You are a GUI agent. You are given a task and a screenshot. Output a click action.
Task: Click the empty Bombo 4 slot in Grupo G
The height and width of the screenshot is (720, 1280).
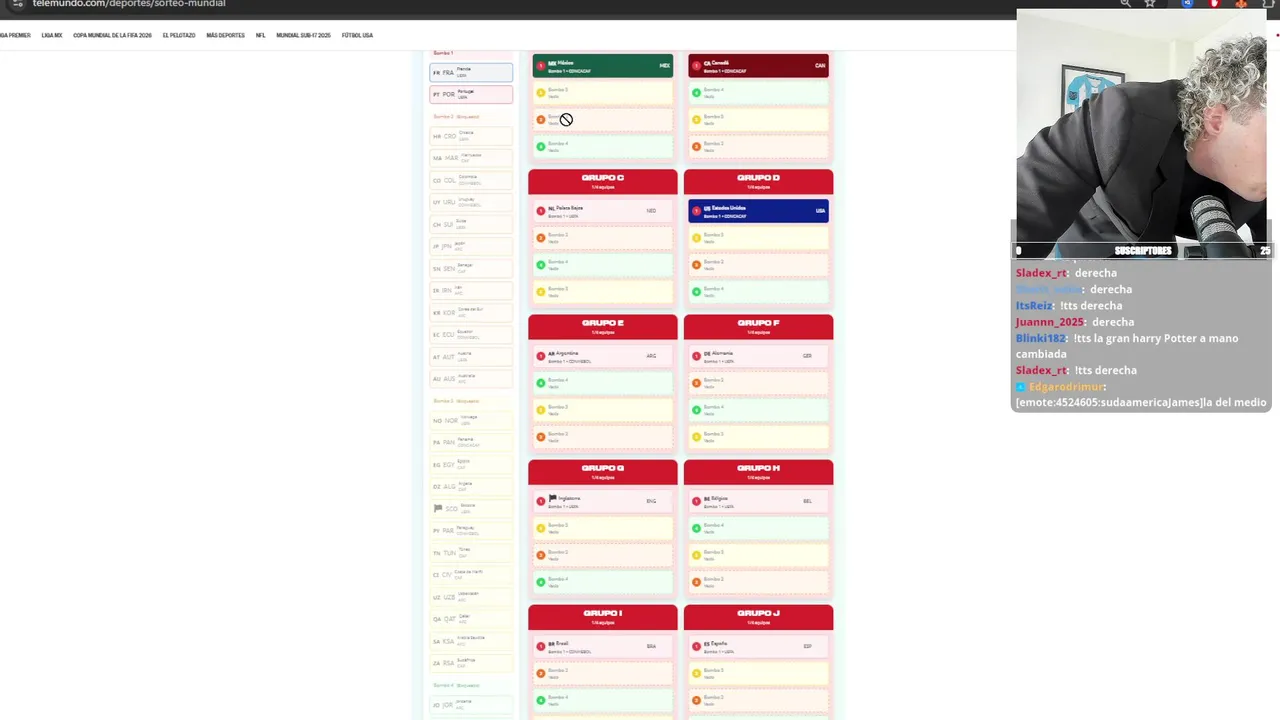pos(603,582)
